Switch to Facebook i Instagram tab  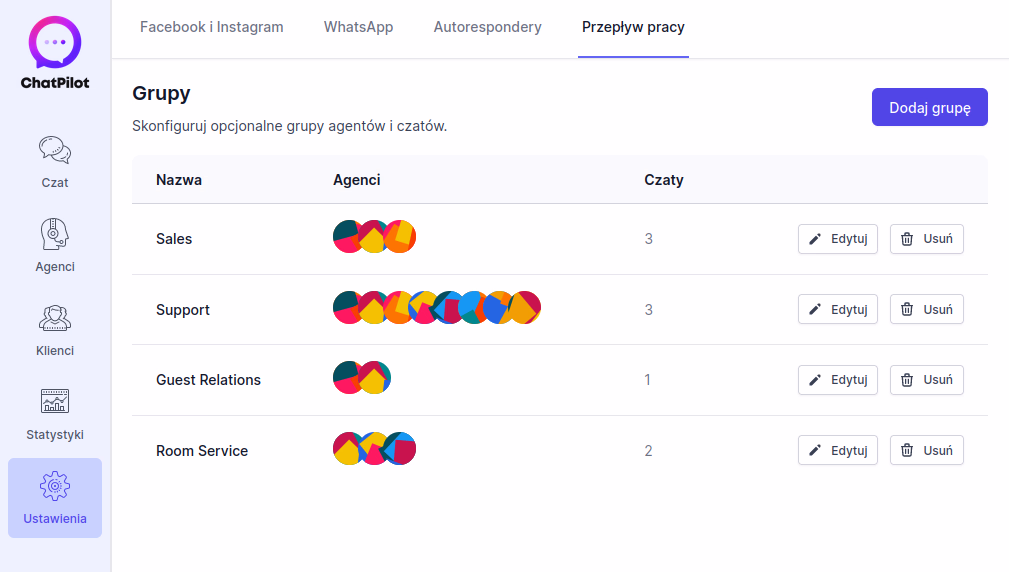(x=212, y=27)
